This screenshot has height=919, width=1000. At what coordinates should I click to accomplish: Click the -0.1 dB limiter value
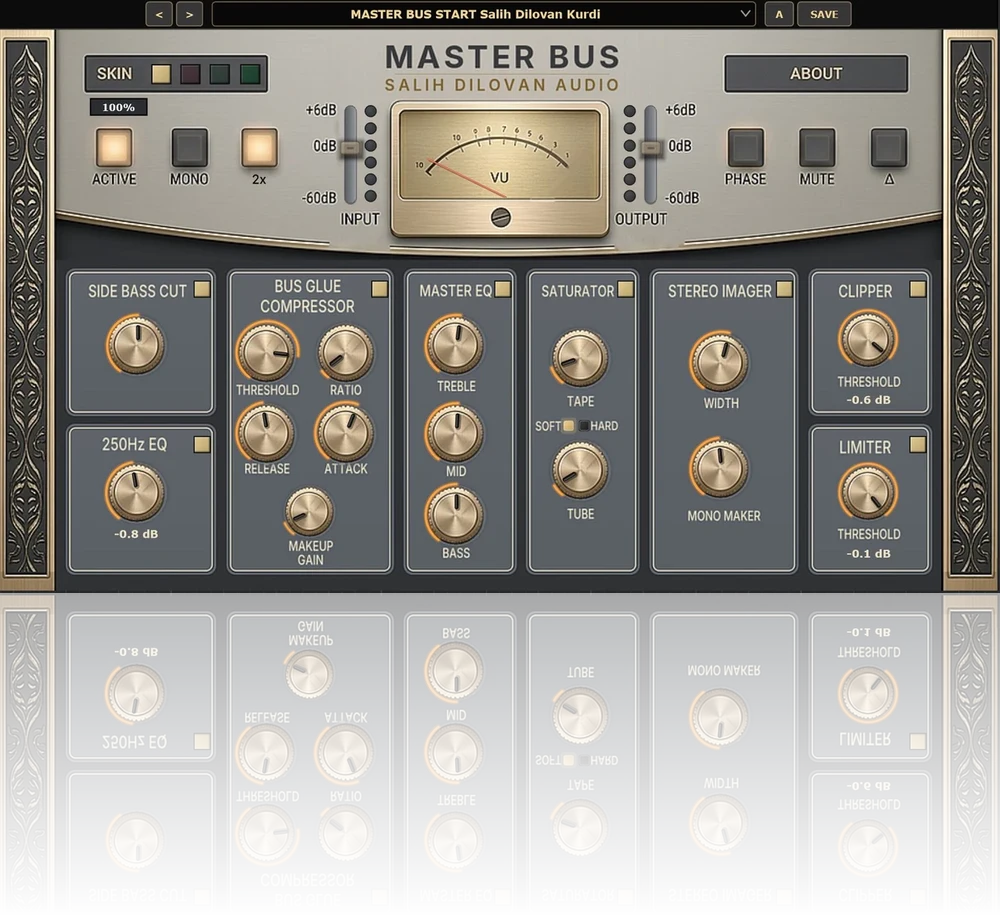click(x=869, y=554)
